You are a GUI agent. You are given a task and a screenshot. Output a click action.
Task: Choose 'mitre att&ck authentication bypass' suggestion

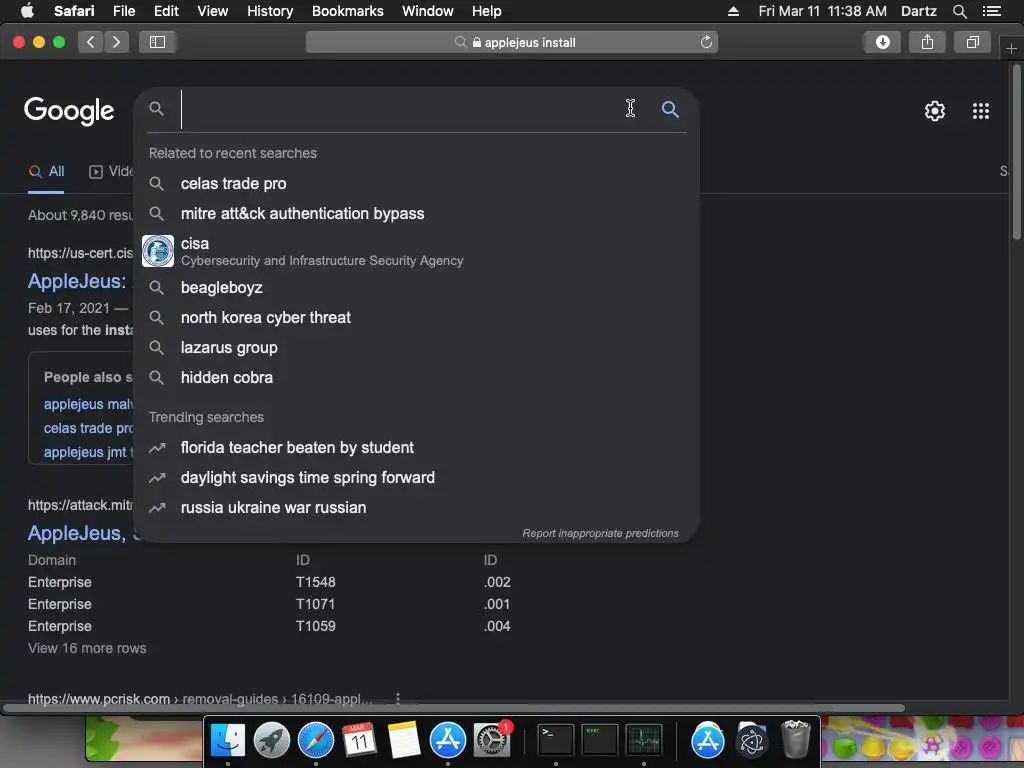(x=417, y=214)
